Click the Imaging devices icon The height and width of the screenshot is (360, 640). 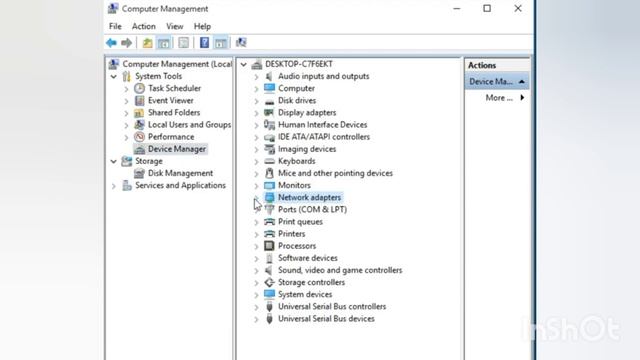[269, 149]
